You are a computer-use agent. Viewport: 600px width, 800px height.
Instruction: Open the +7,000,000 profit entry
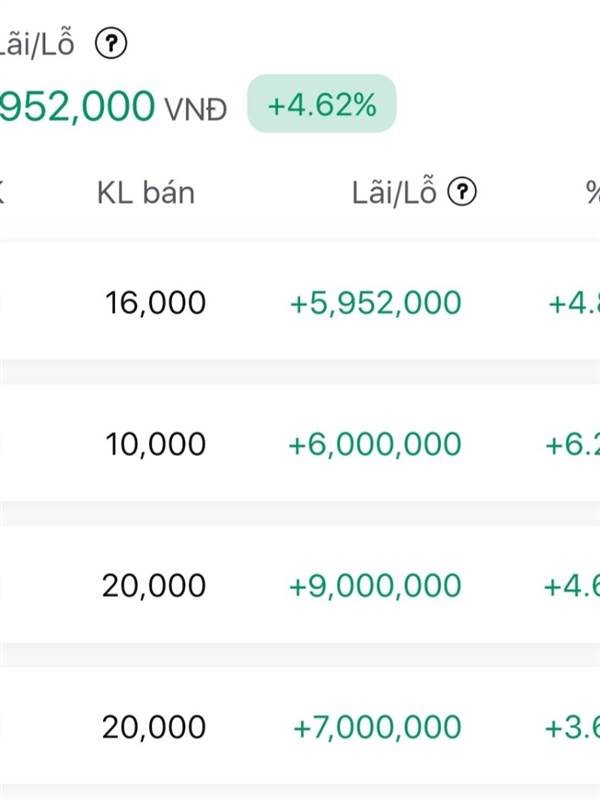tap(377, 727)
